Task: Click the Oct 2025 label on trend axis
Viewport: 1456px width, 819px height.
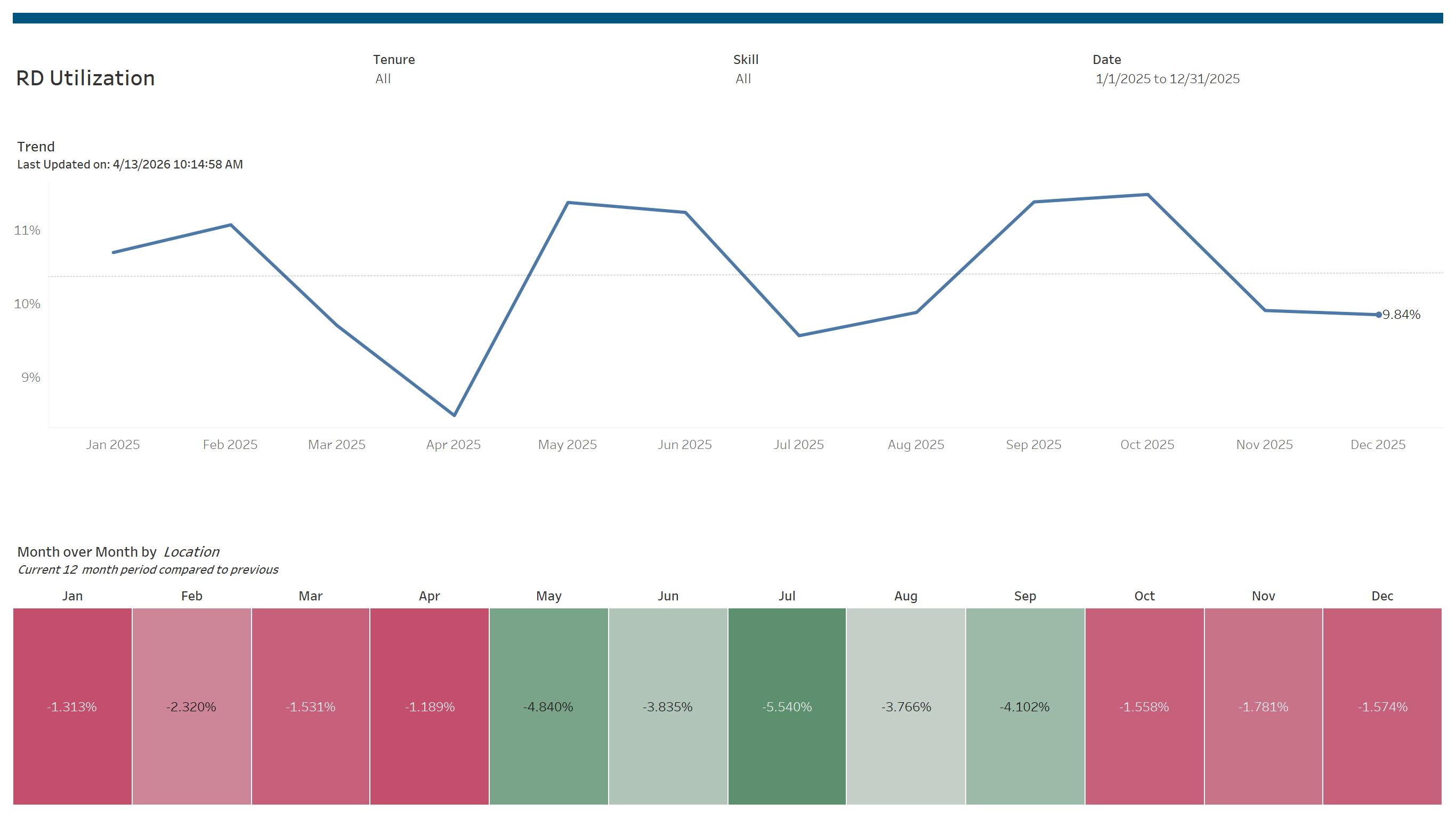Action: (1147, 445)
